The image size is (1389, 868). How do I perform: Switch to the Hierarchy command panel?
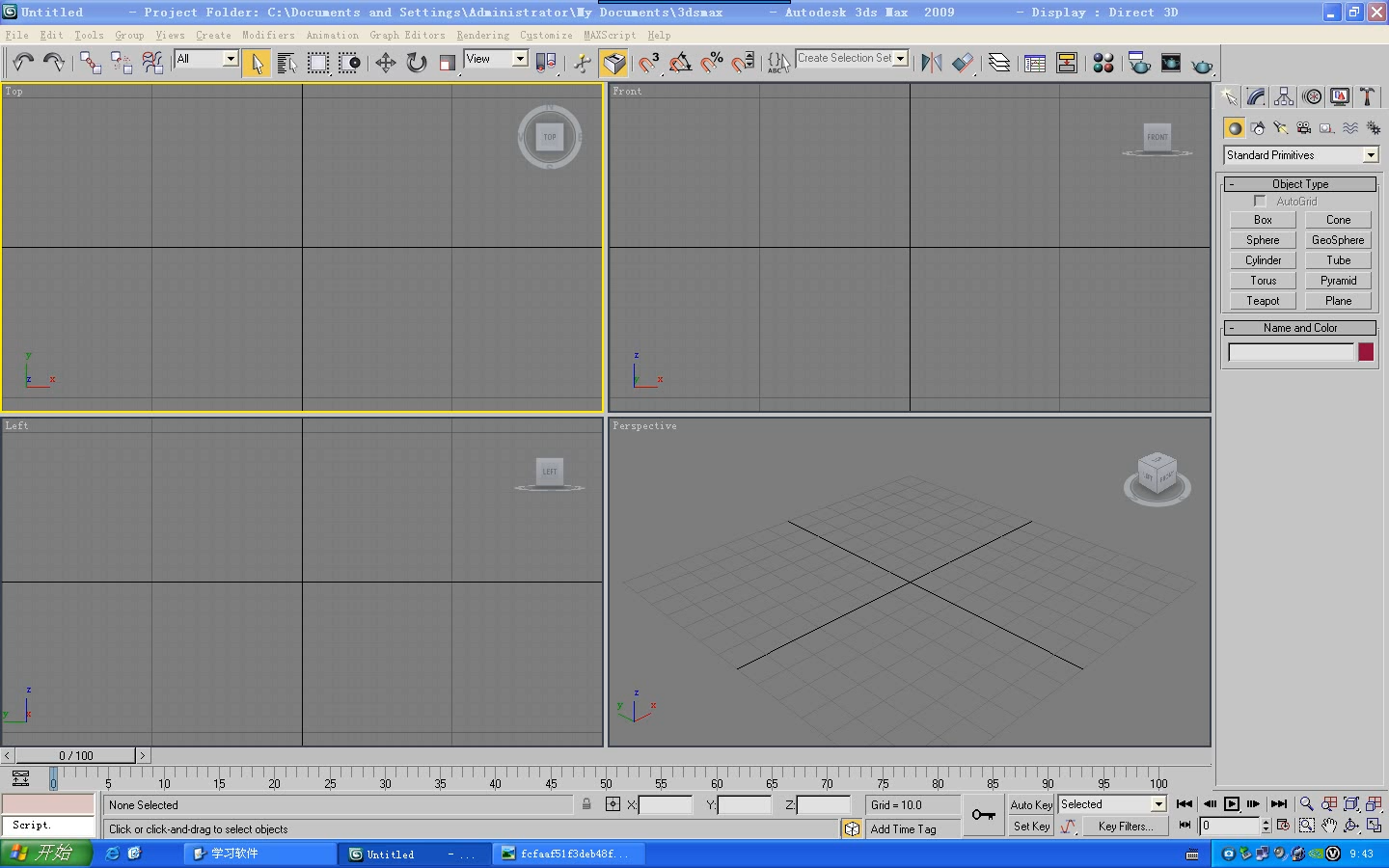tap(1284, 96)
